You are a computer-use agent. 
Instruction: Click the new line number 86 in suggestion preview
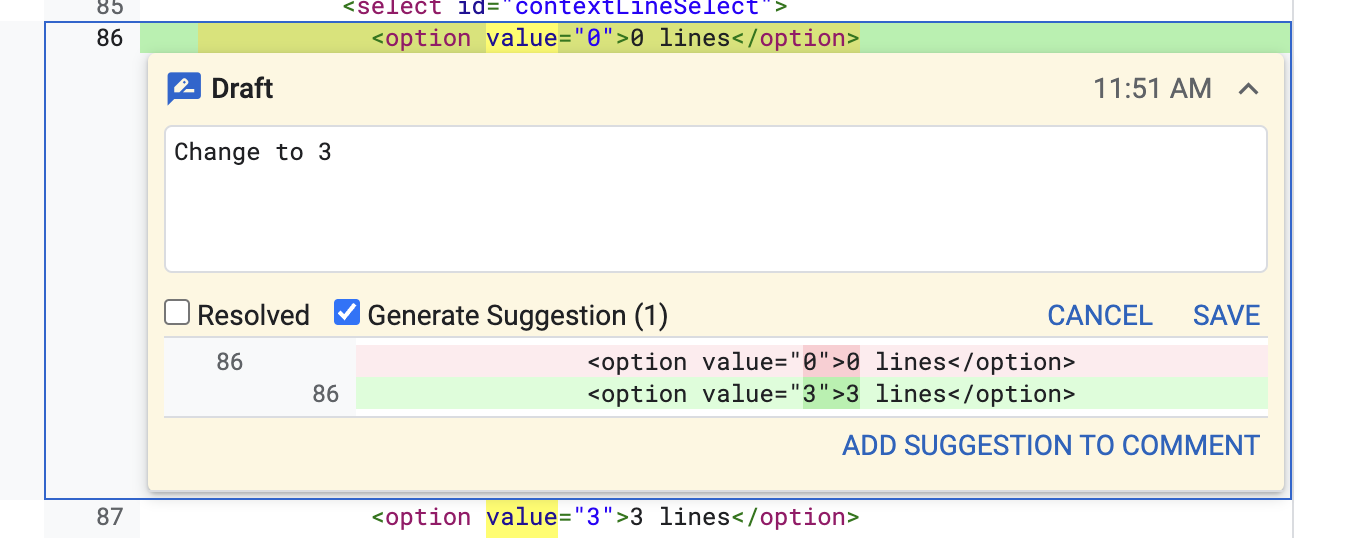pyautogui.click(x=326, y=394)
